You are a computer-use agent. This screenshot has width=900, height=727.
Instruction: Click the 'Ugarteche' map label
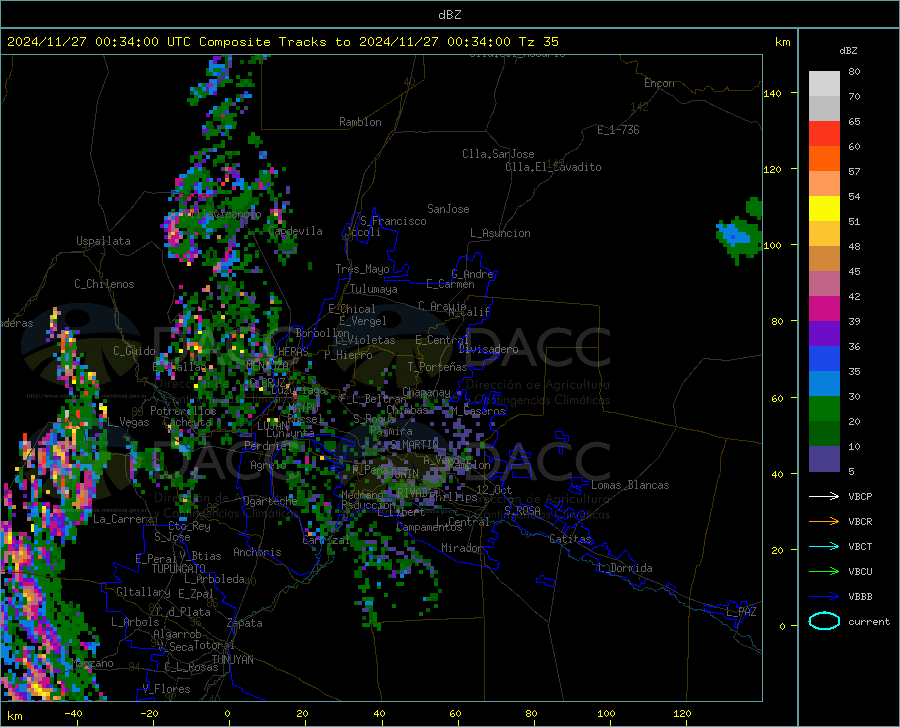[270, 501]
